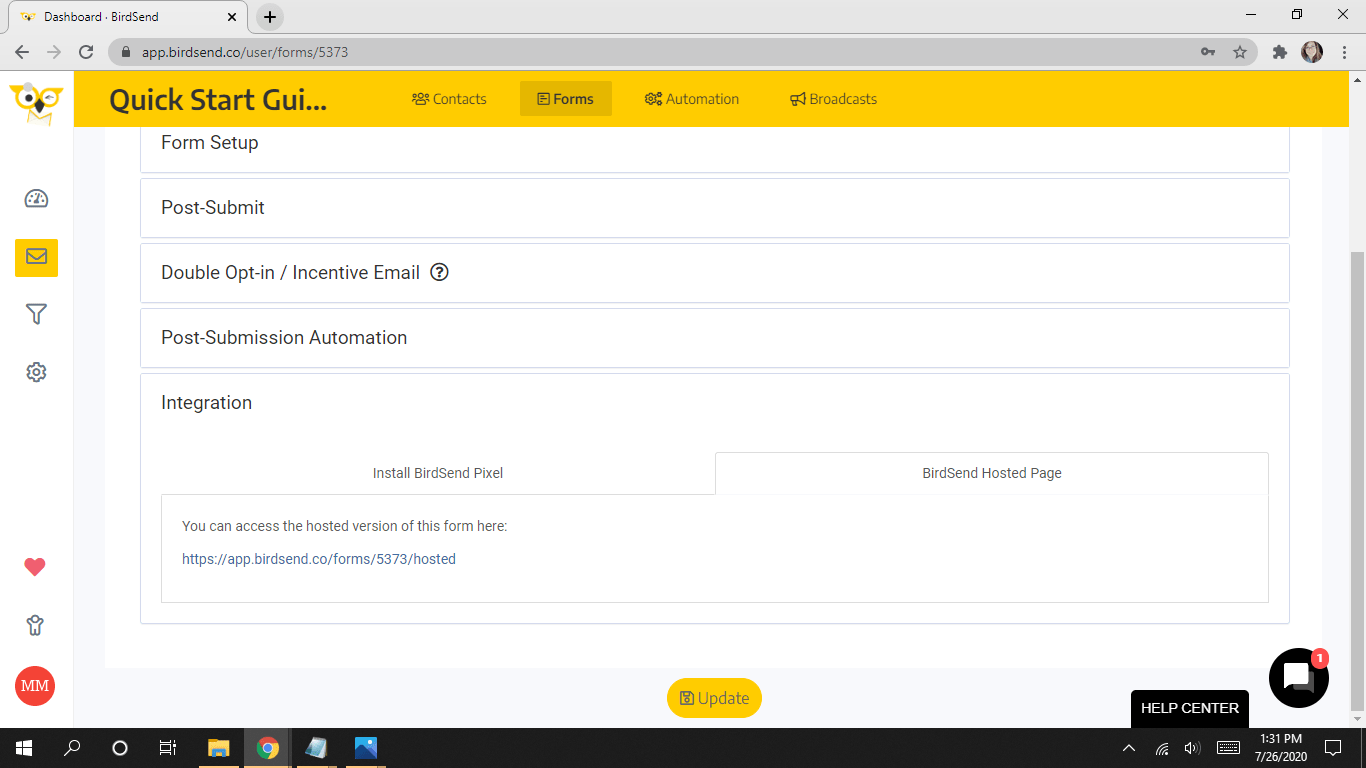Screen dimensions: 1366x768
Task: Open the saved passwords key icon
Action: click(1208, 52)
